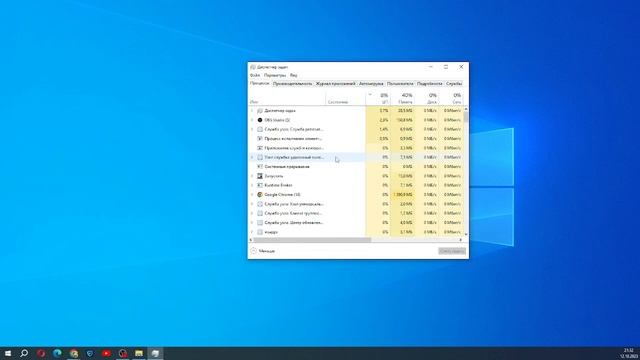Image resolution: width=640 pixels, height=360 pixels.
Task: Select the Системные прерывания row
Action: click(x=356, y=167)
